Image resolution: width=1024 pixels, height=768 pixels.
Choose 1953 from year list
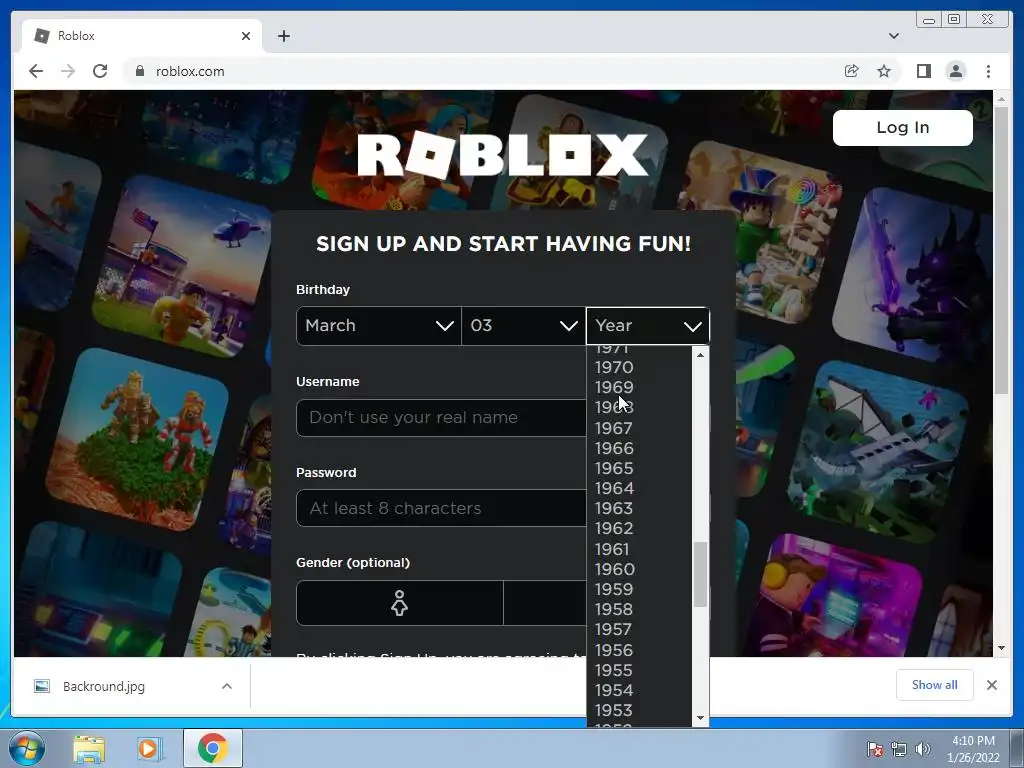(x=639, y=710)
